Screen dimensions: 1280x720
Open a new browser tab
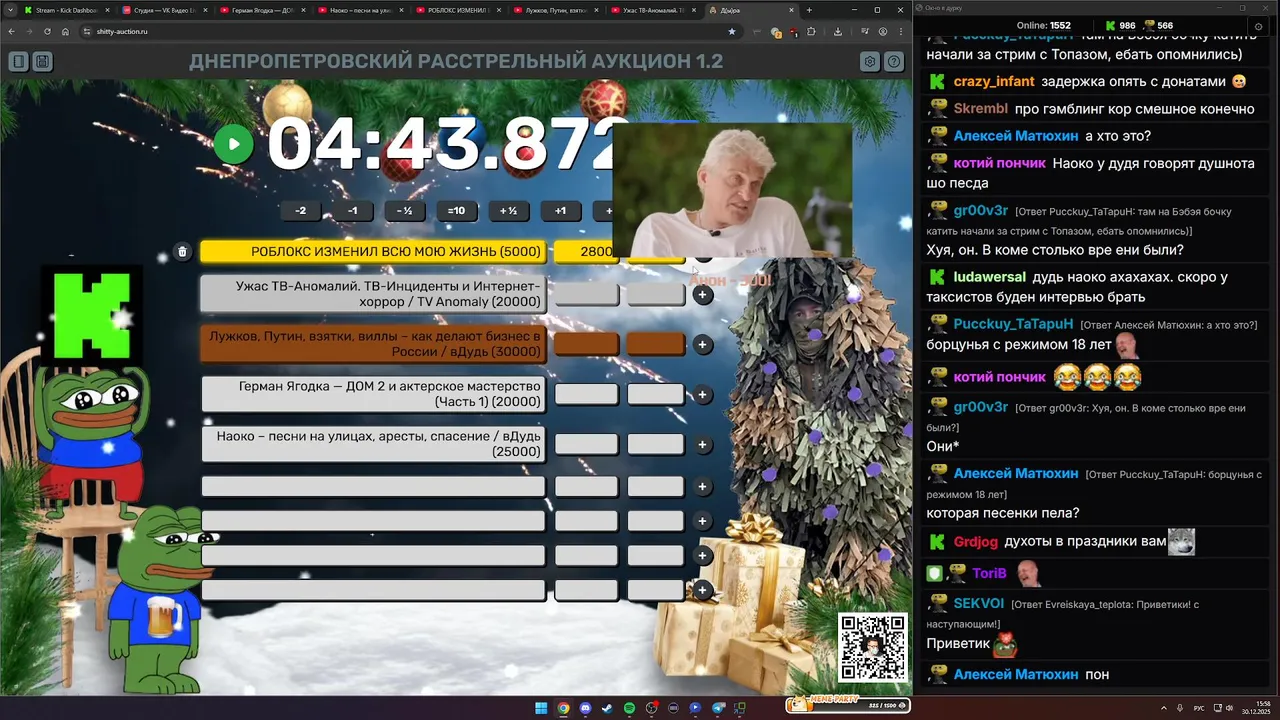point(808,10)
